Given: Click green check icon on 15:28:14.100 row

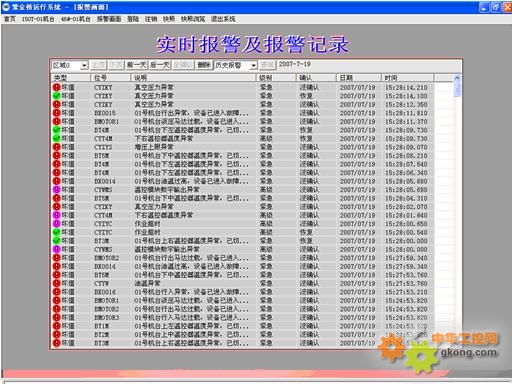Looking at the screenshot, I should (56, 96).
